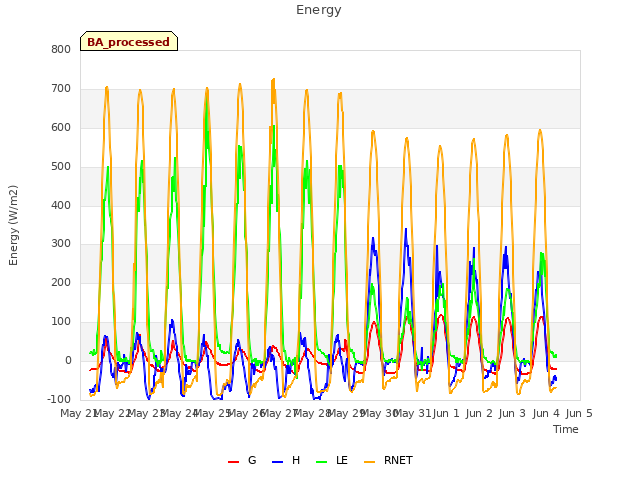This screenshot has width=640, height=480.
Task: Click the orange RNET legend swatch
Action: 369,462
